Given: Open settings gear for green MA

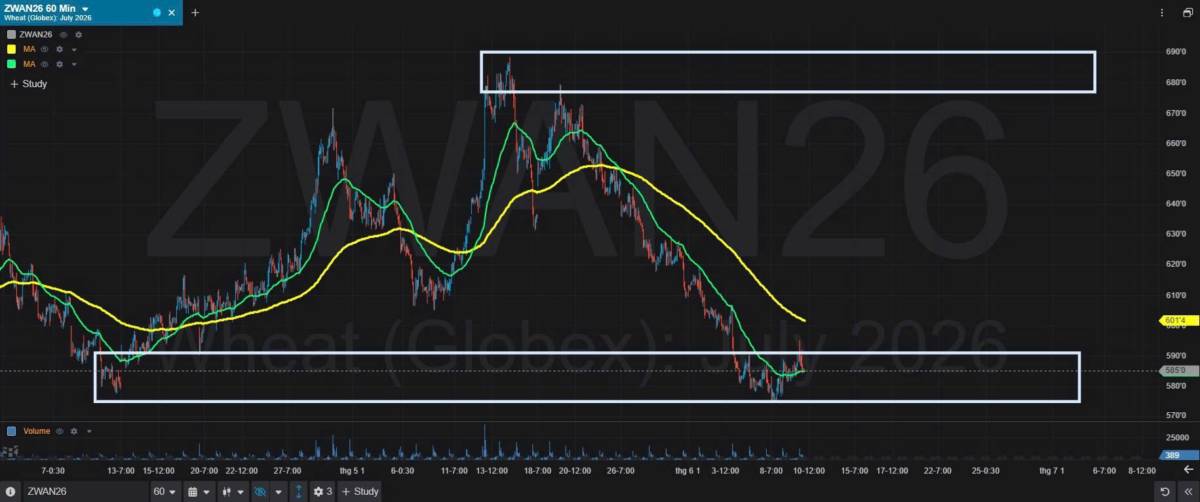Looking at the screenshot, I should point(59,64).
